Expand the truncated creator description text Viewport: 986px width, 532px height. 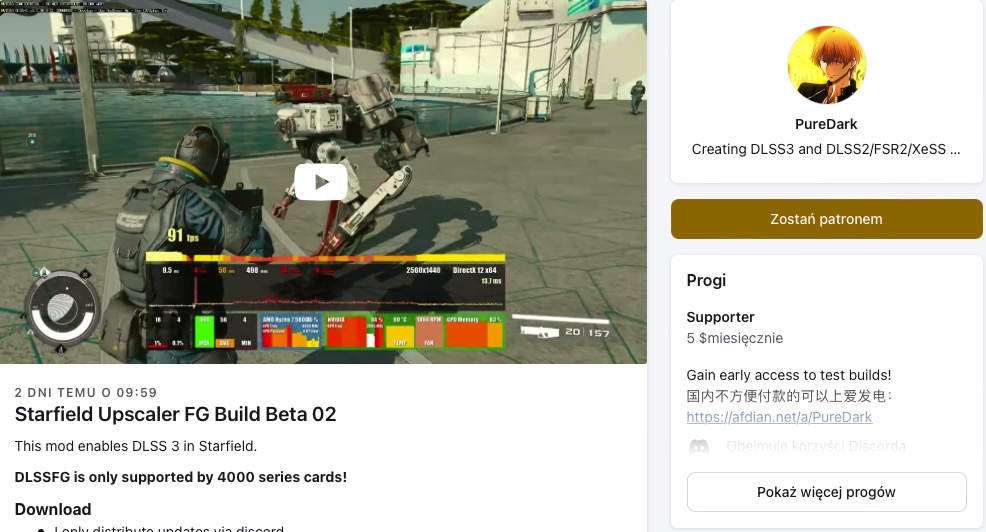click(826, 149)
